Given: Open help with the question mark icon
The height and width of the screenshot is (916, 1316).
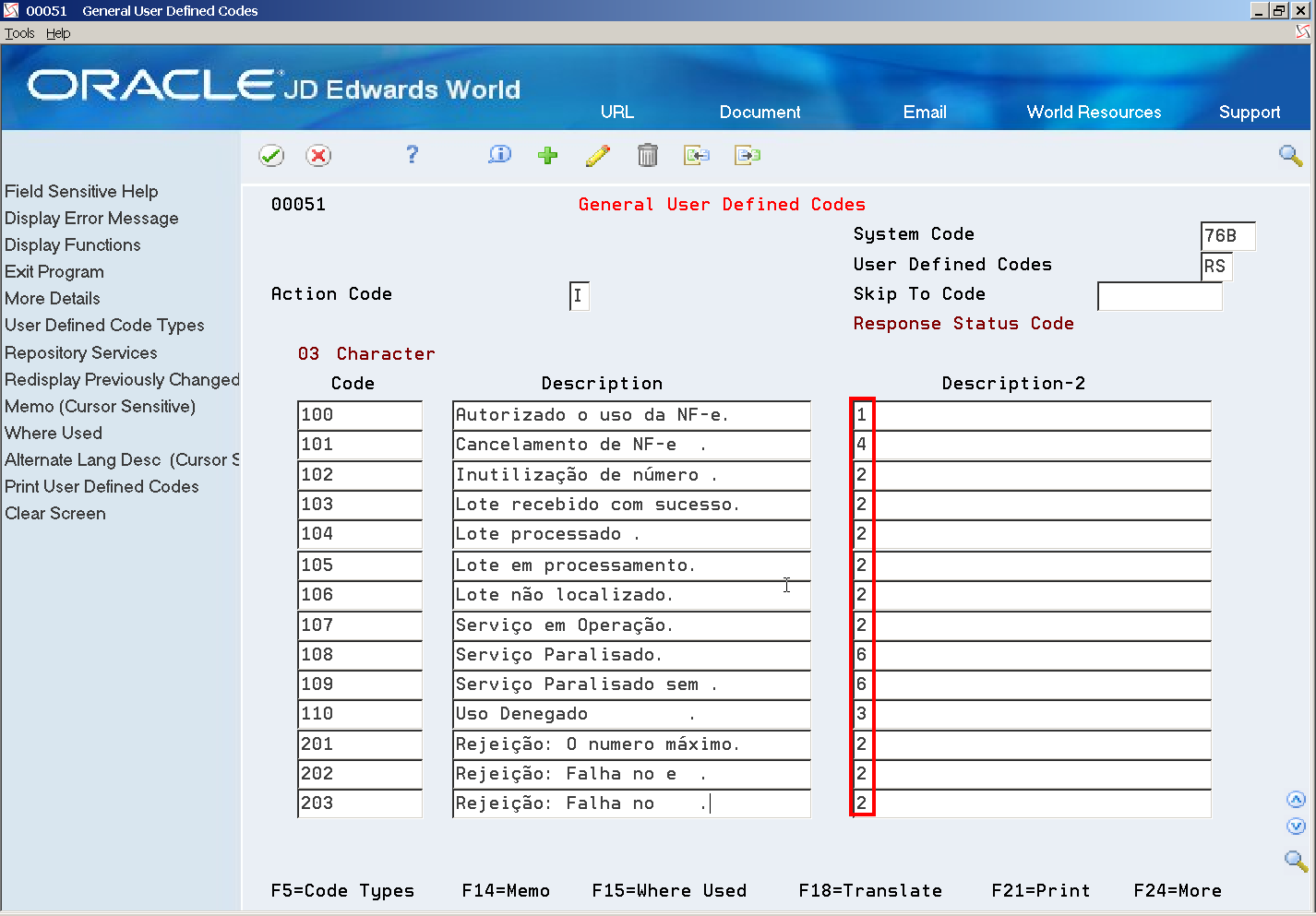Looking at the screenshot, I should click(x=413, y=155).
